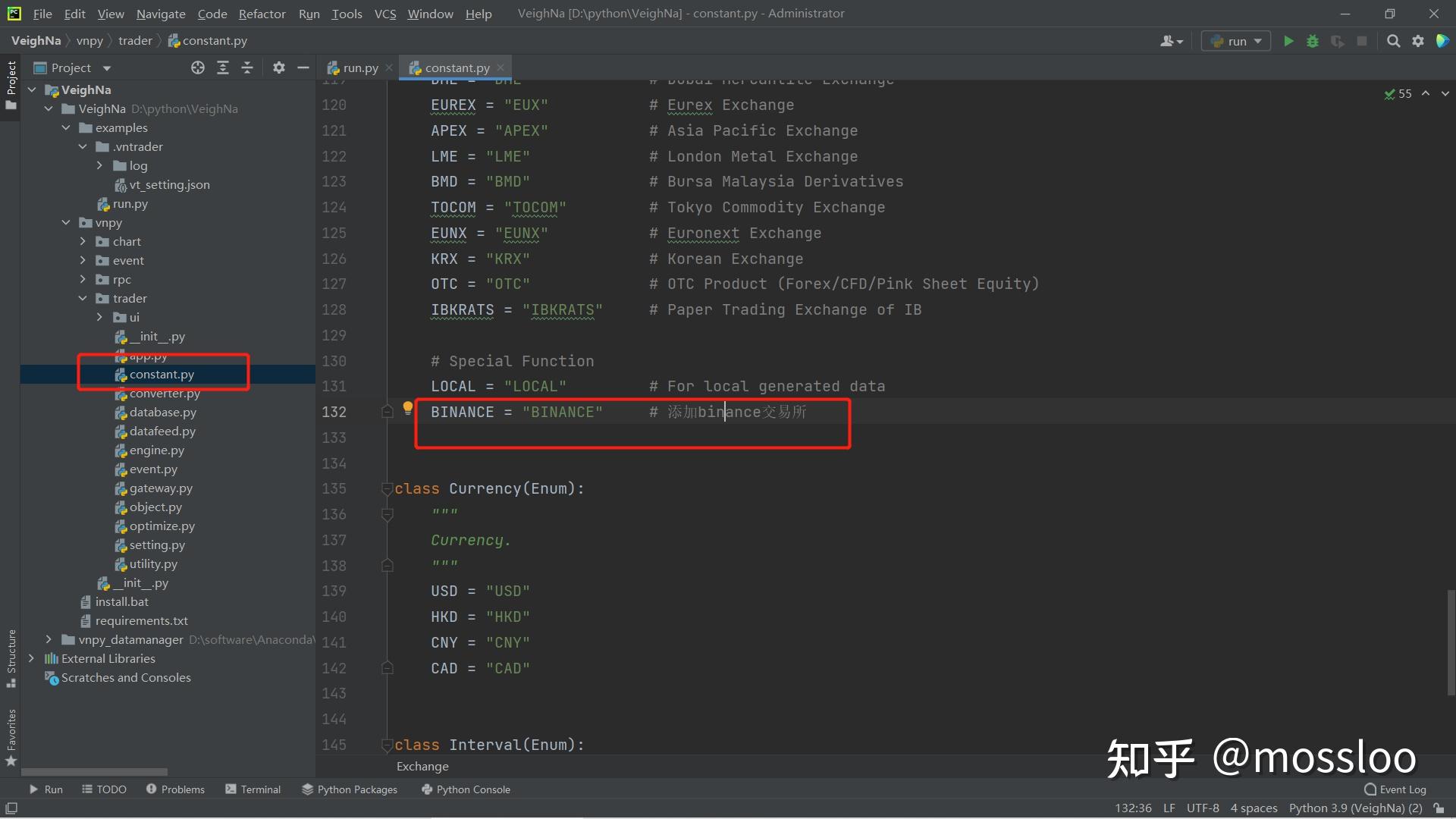Viewport: 1456px width, 819px height.
Task: Hide the Project tool window
Action: click(x=303, y=67)
